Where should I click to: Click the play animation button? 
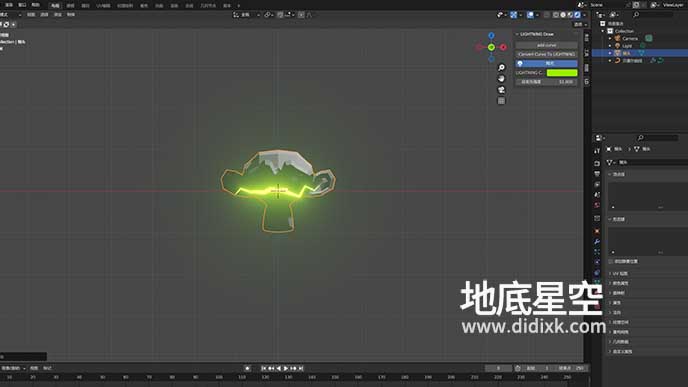point(286,369)
